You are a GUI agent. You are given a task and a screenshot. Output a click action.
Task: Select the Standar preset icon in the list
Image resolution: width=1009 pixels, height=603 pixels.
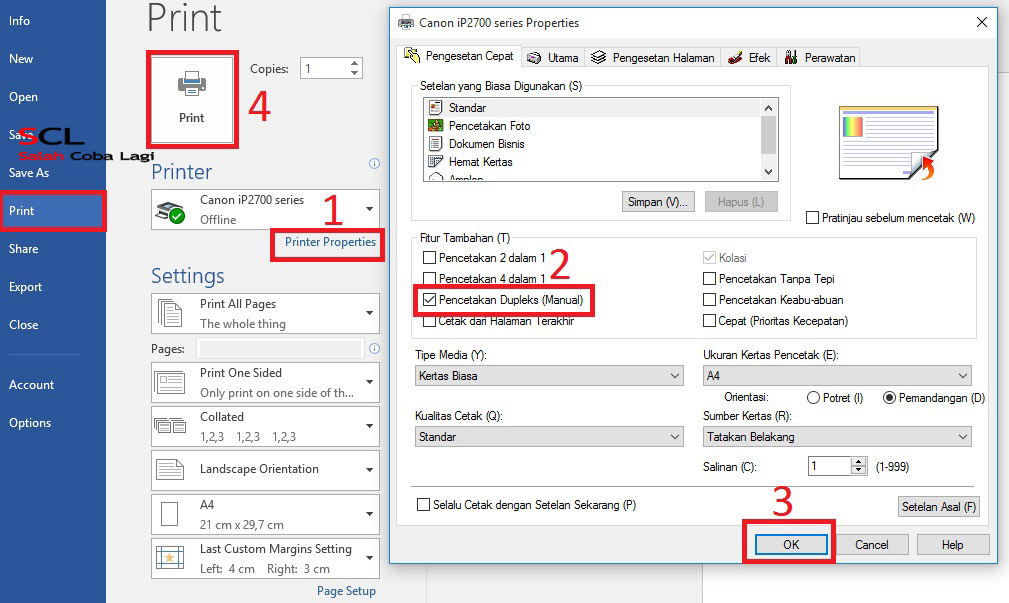tap(436, 107)
